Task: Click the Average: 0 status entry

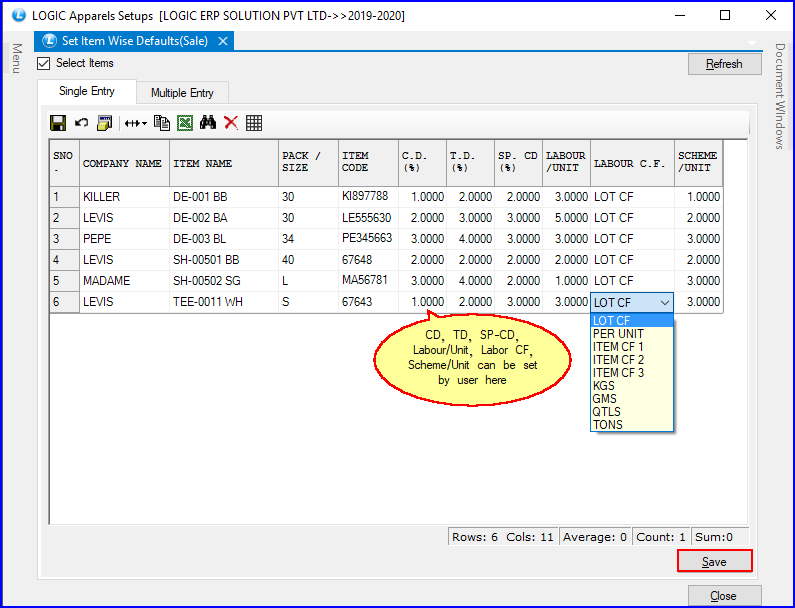Action: (595, 537)
